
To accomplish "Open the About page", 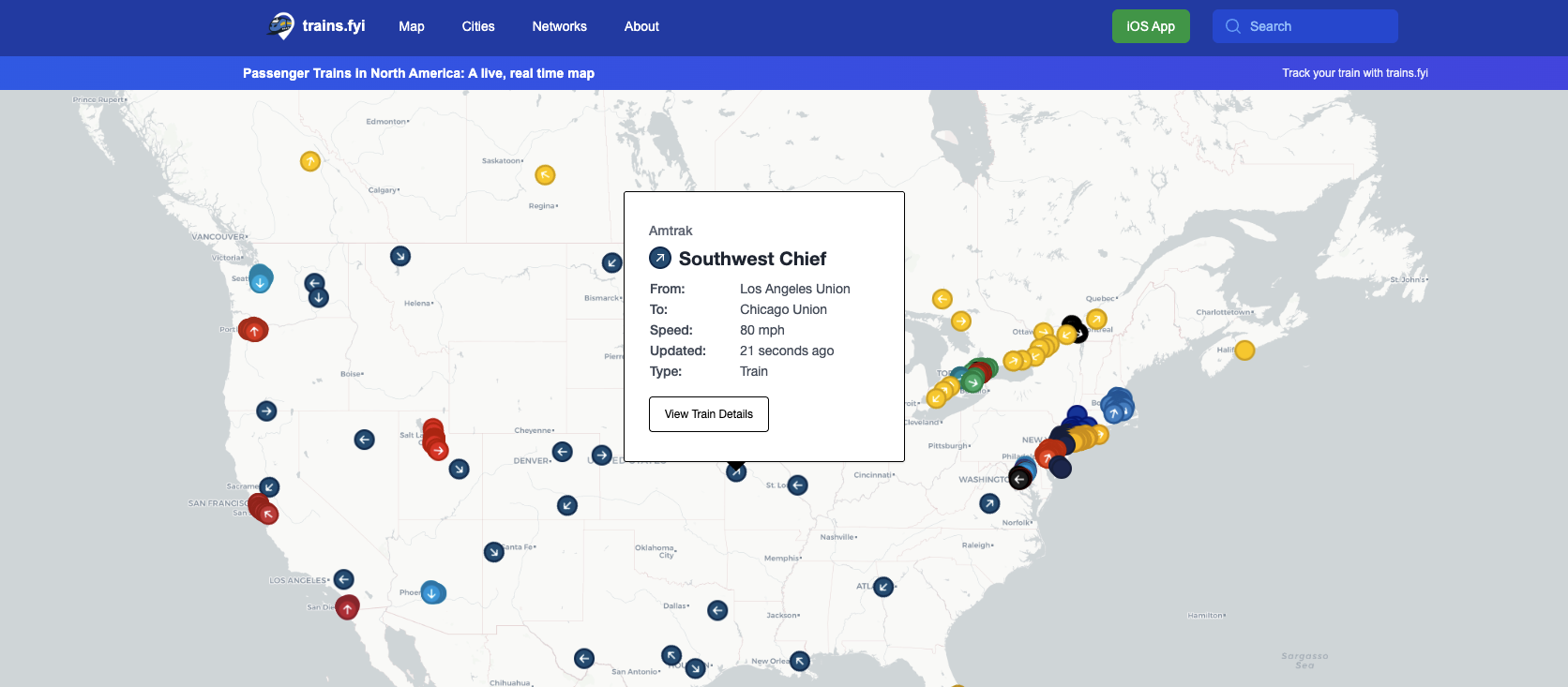I will pos(641,26).
